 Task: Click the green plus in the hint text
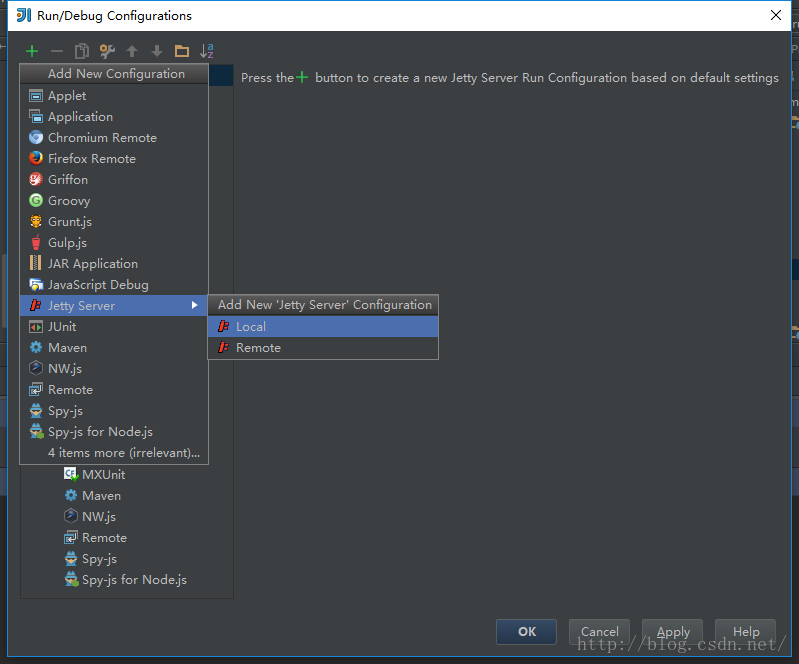(303, 77)
